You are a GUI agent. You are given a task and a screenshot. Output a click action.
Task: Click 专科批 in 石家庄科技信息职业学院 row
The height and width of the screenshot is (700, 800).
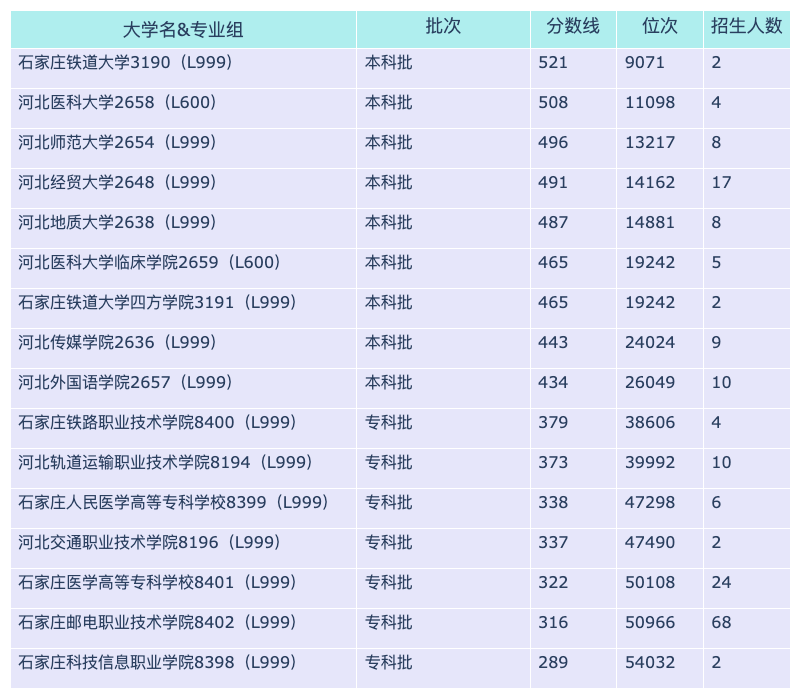point(388,662)
